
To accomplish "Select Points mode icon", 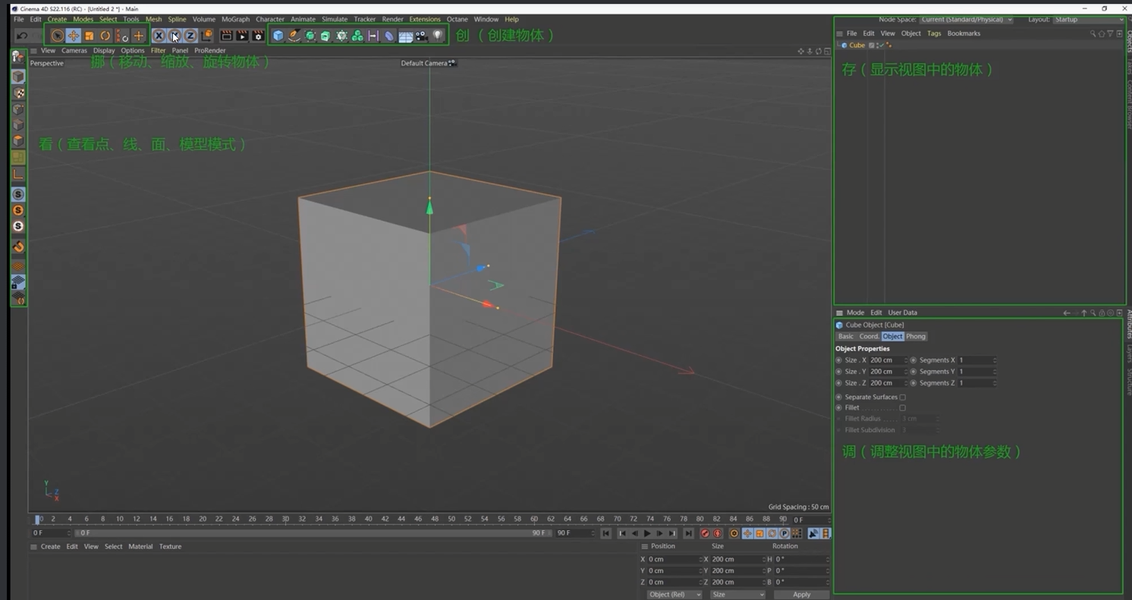I will click(x=18, y=110).
